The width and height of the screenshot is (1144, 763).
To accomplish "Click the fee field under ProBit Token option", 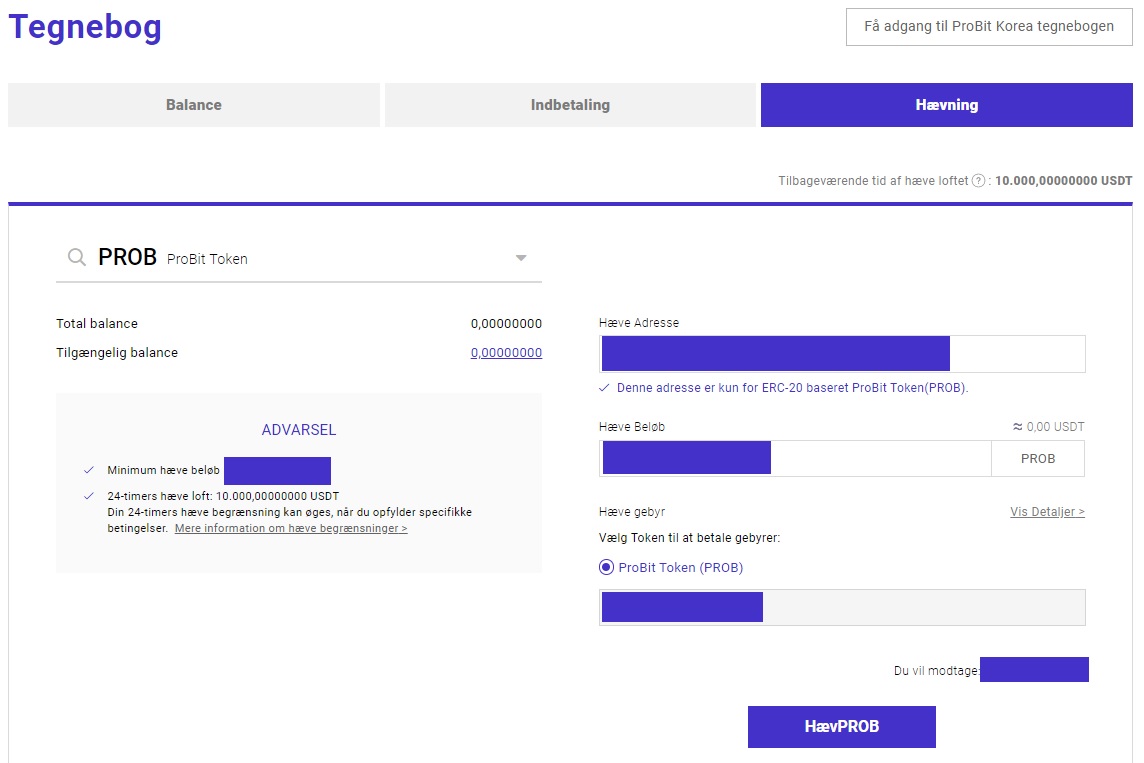I will click(843, 608).
